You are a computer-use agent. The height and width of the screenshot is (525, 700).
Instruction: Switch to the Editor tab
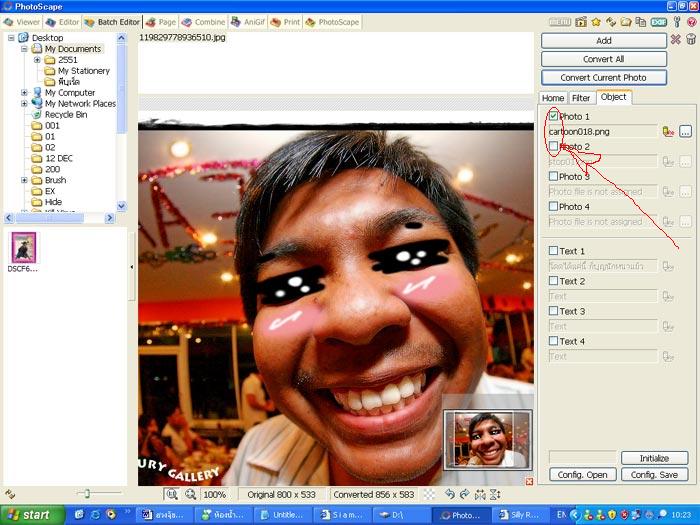(x=62, y=22)
